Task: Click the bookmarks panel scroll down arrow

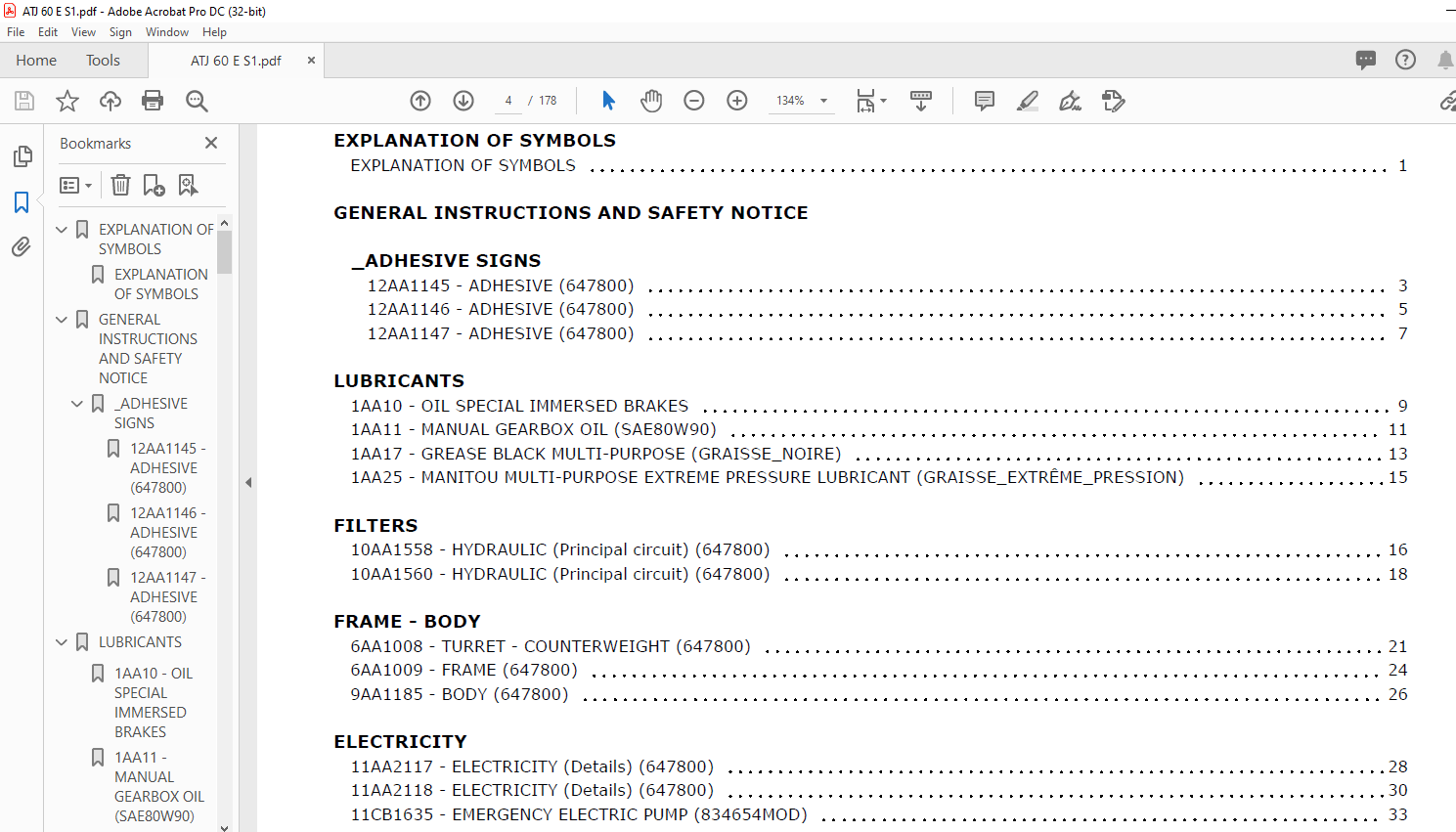Action: click(x=225, y=827)
